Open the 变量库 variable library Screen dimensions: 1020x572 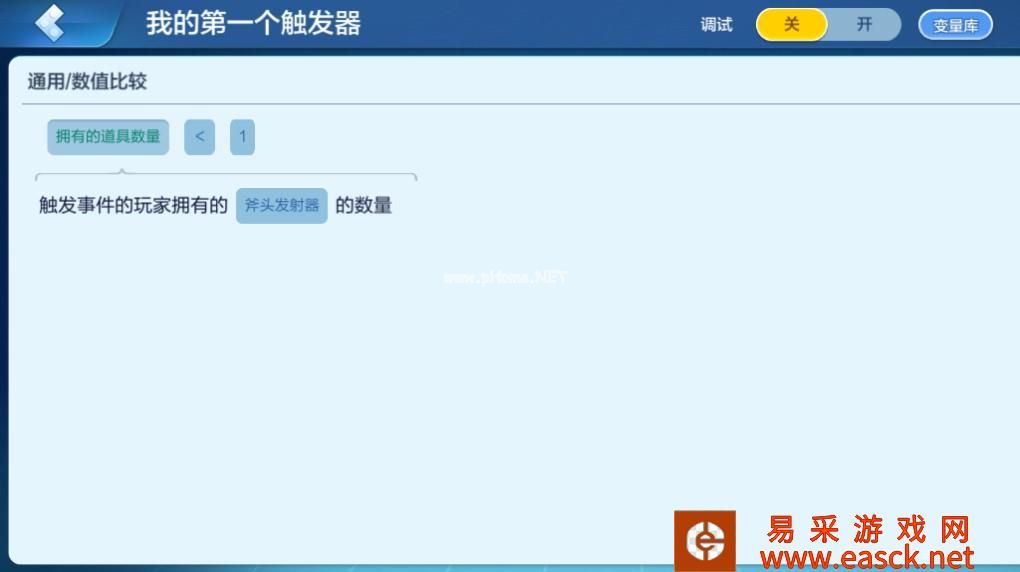pyautogui.click(x=955, y=26)
